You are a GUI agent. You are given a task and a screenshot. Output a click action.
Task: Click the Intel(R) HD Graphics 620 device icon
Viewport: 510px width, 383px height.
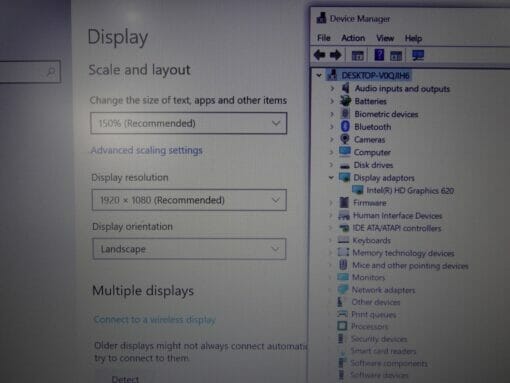point(358,190)
